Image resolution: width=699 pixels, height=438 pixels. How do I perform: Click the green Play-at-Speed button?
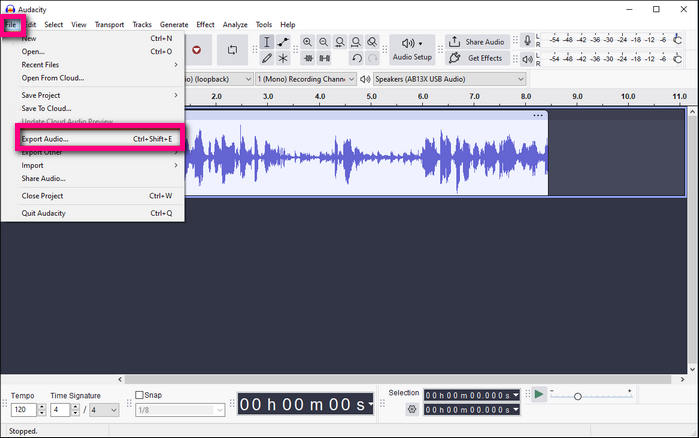click(539, 394)
